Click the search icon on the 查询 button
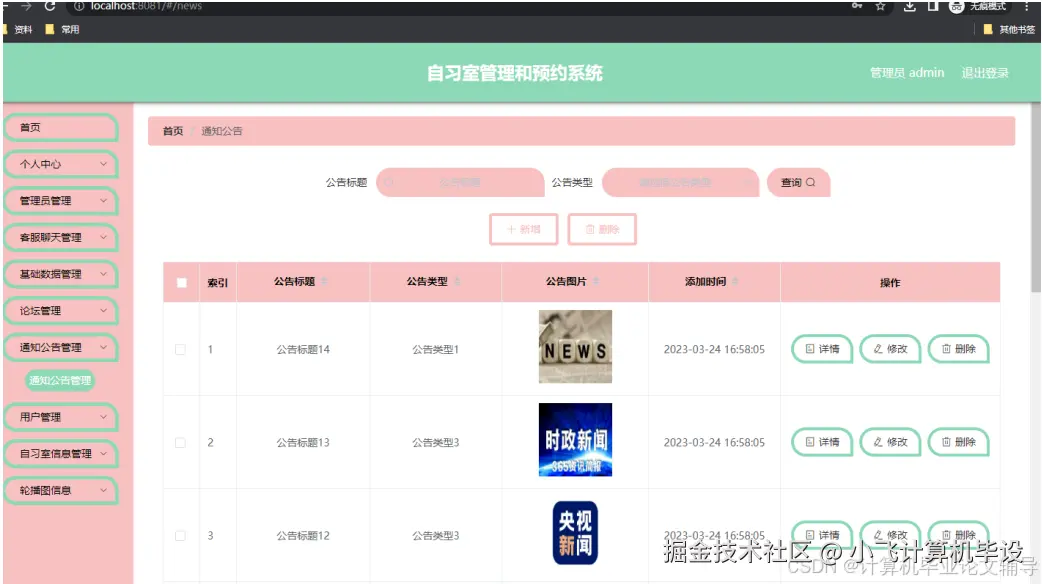1042x584 pixels. 810,182
